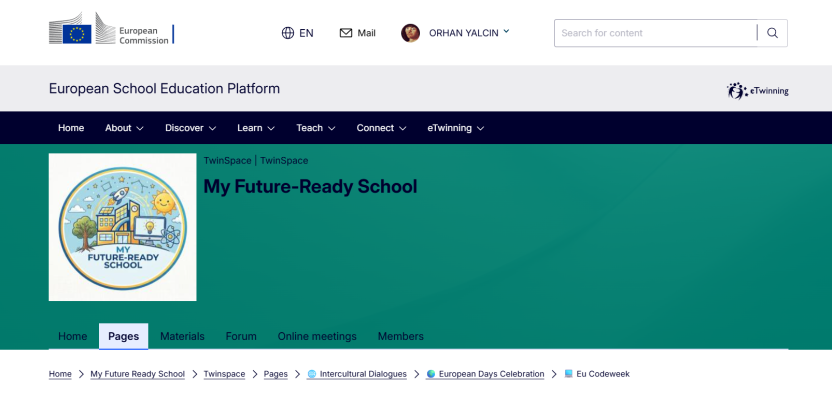Open the Members tab

[x=401, y=336]
